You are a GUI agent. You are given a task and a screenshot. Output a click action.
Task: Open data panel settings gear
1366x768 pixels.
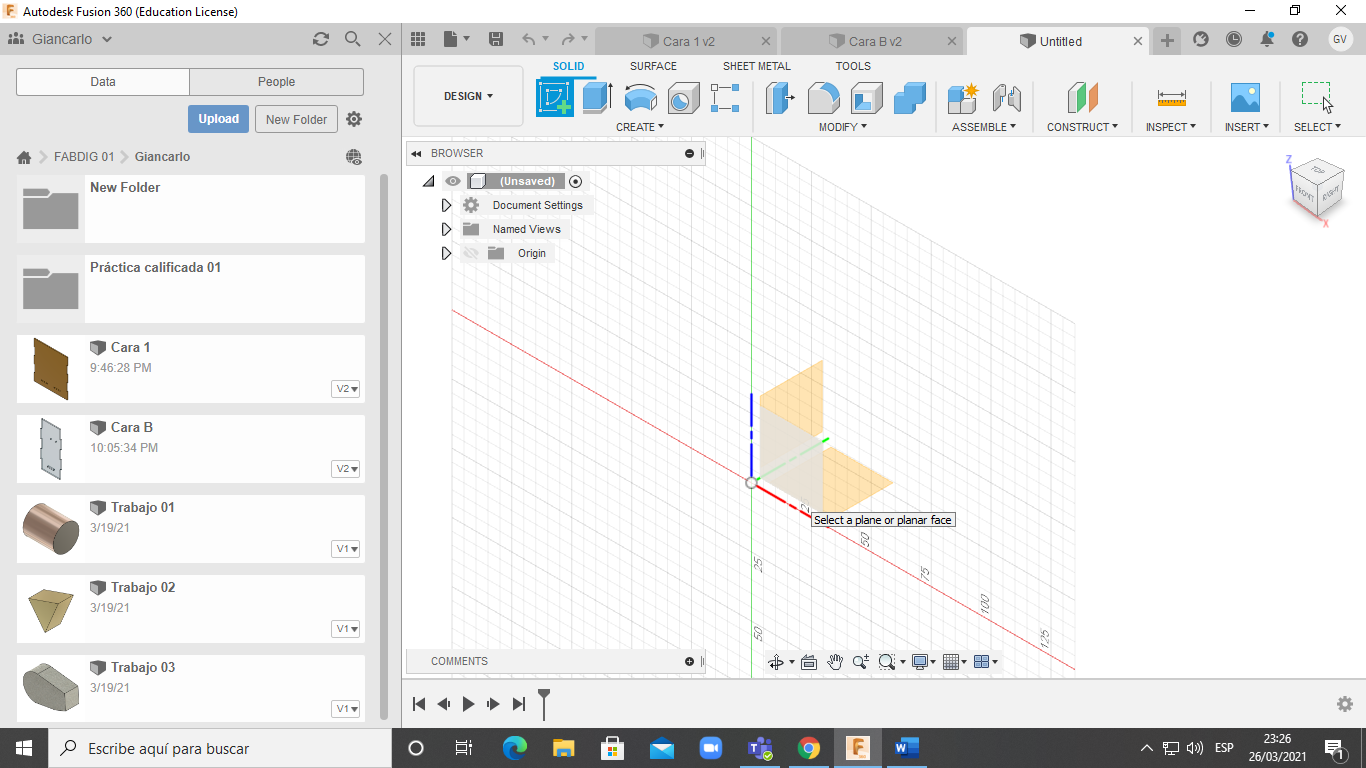click(354, 119)
